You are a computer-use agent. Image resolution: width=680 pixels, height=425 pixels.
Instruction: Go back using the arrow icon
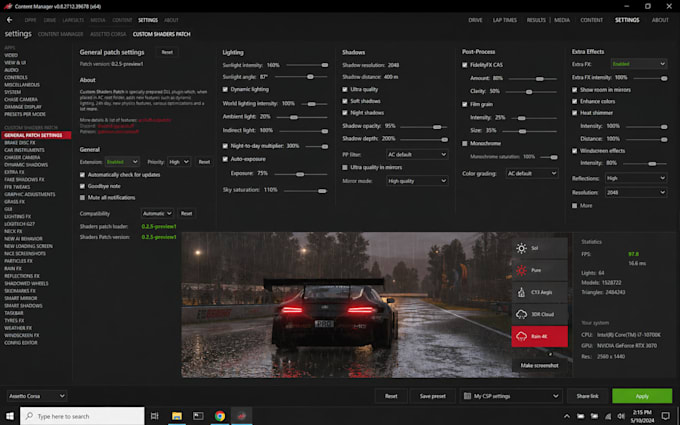click(x=10, y=20)
